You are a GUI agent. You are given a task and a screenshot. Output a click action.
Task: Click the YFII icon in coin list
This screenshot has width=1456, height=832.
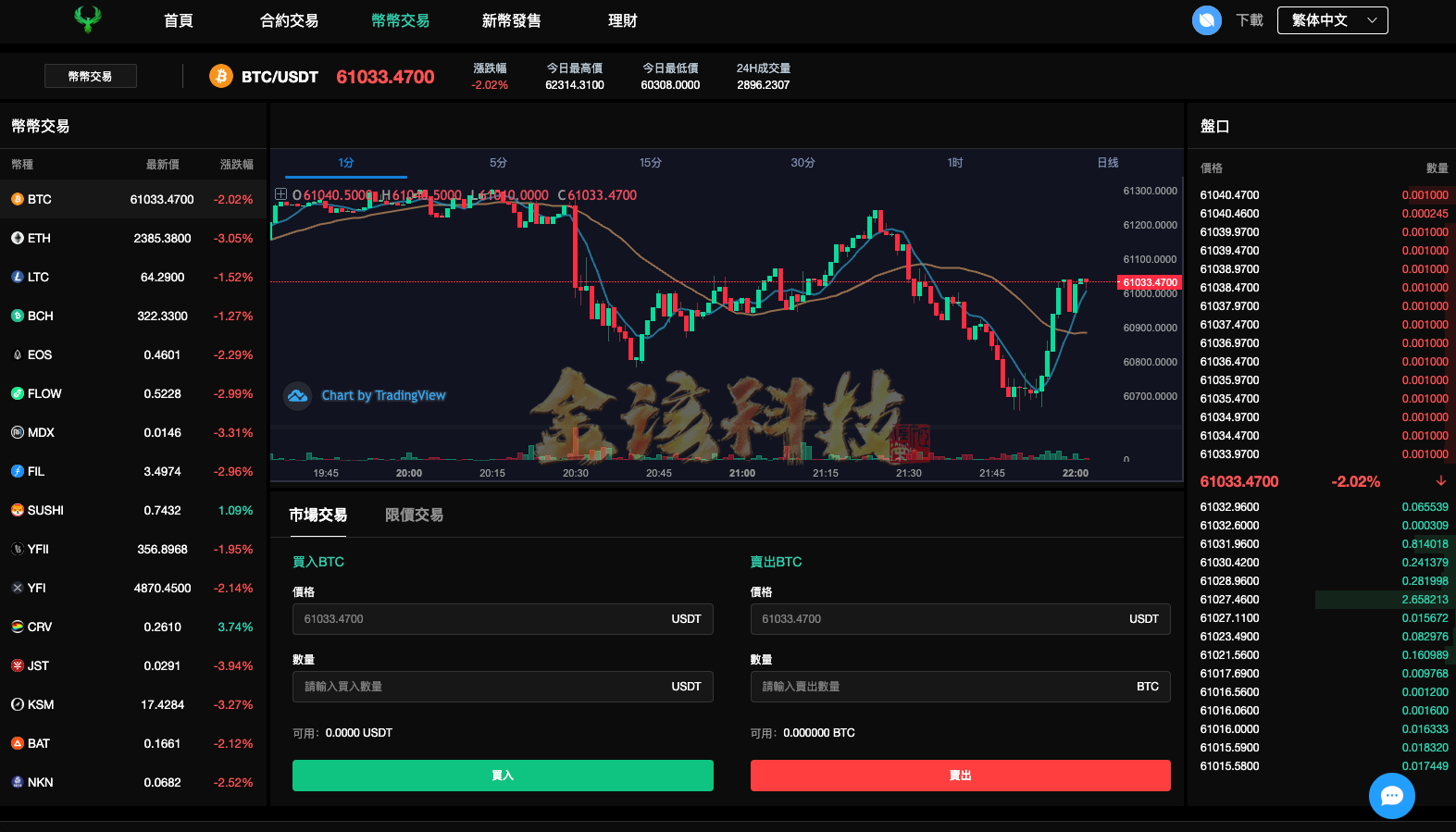(18, 549)
